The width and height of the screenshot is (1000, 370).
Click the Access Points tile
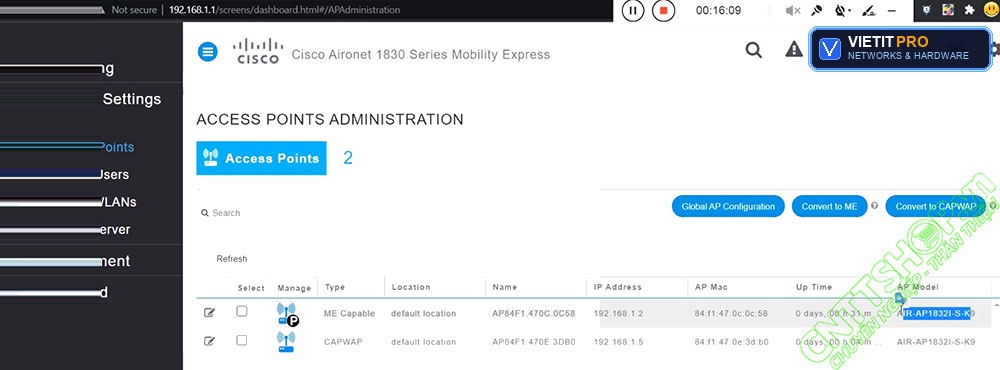point(261,158)
